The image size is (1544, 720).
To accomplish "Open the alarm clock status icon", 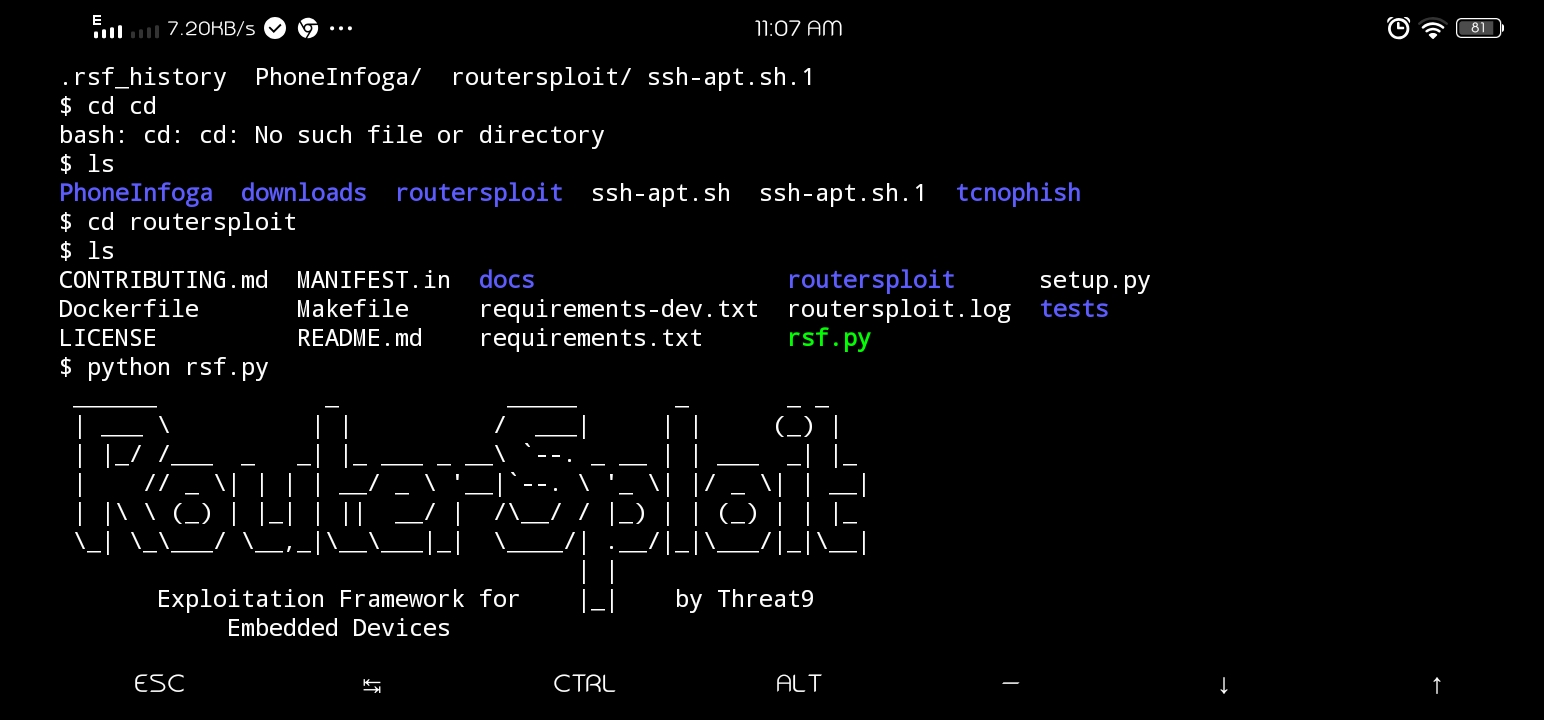I will 1398,28.
